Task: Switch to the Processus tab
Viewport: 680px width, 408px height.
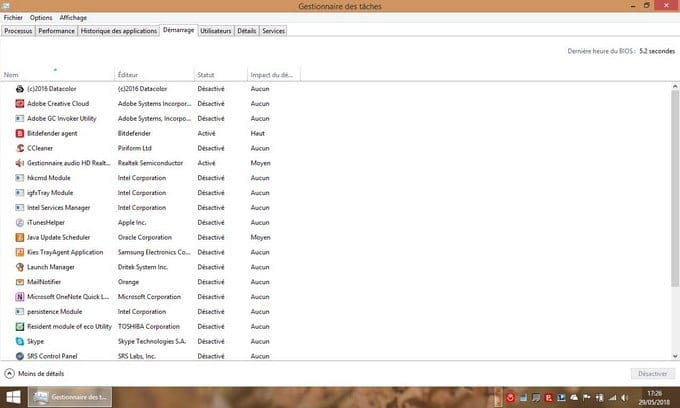Action: pyautogui.click(x=18, y=31)
